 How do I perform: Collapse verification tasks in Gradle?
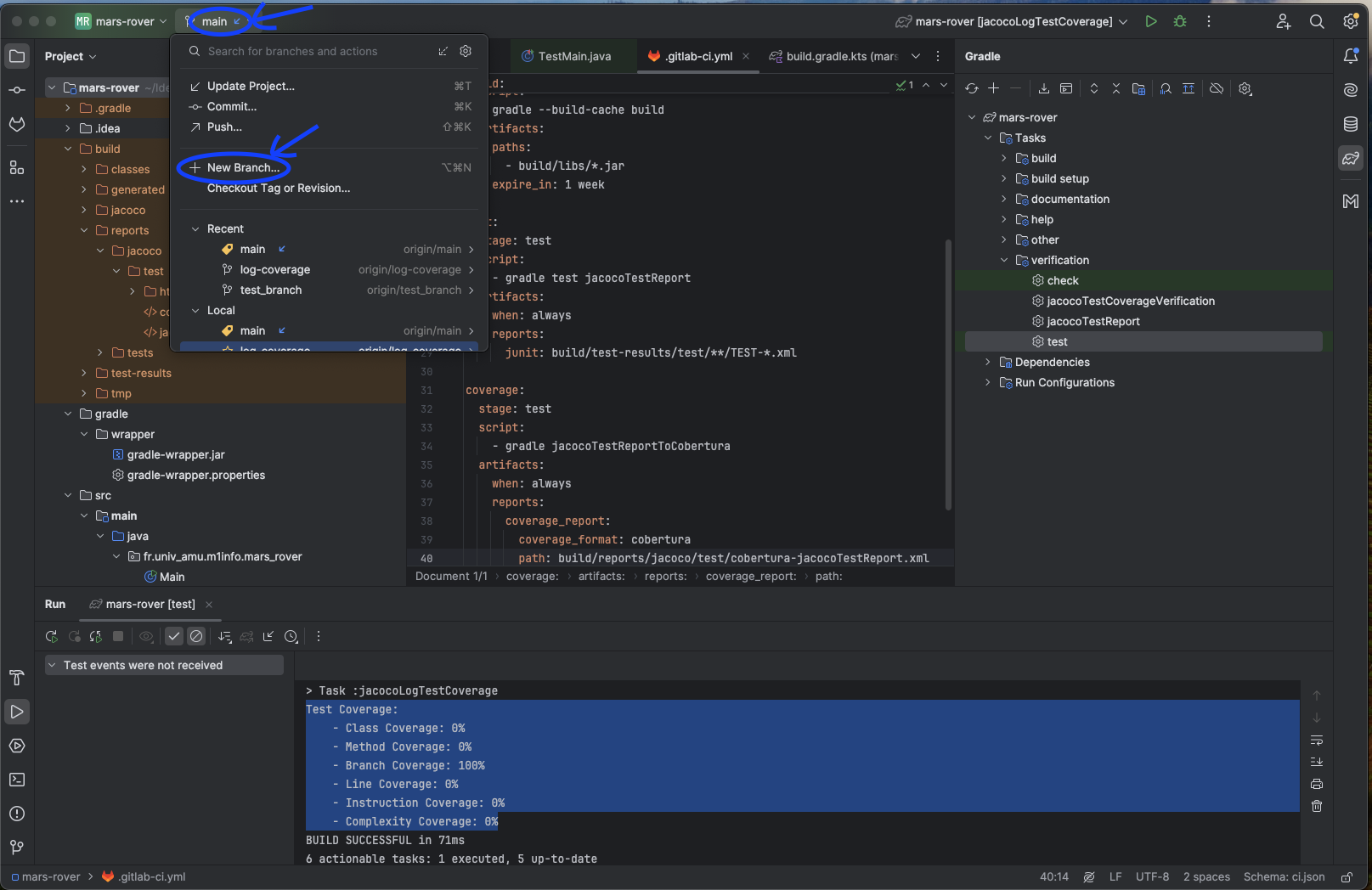[x=1004, y=261]
